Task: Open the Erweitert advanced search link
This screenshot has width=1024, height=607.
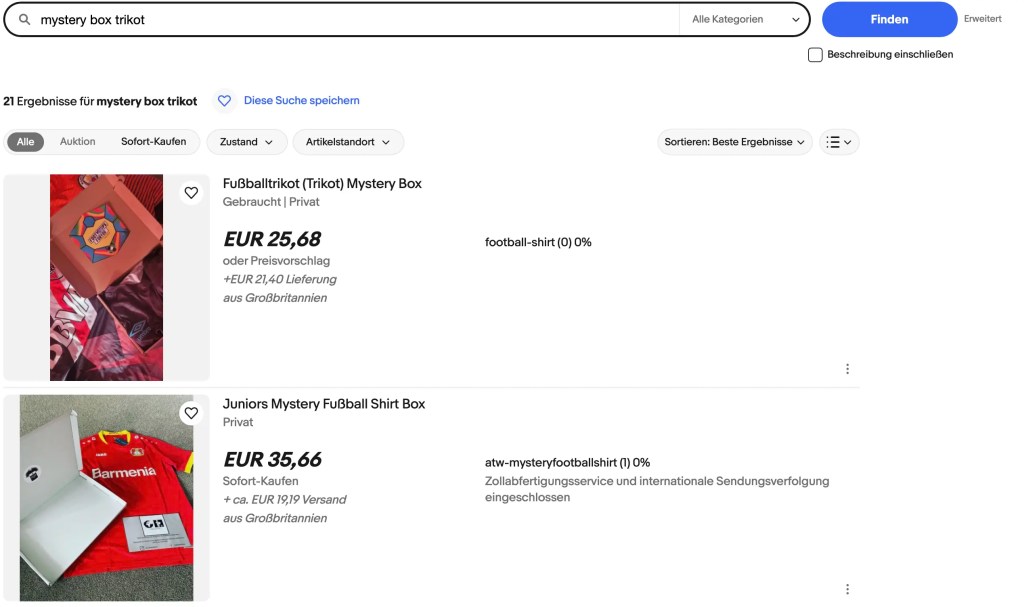Action: click(x=982, y=19)
